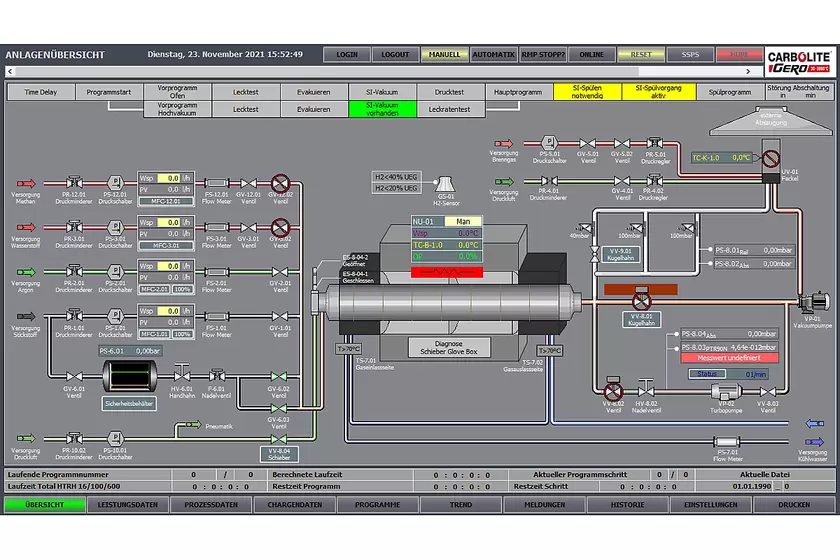
Task: Click the HV-8.02 Nadelventil icon
Action: 646,387
